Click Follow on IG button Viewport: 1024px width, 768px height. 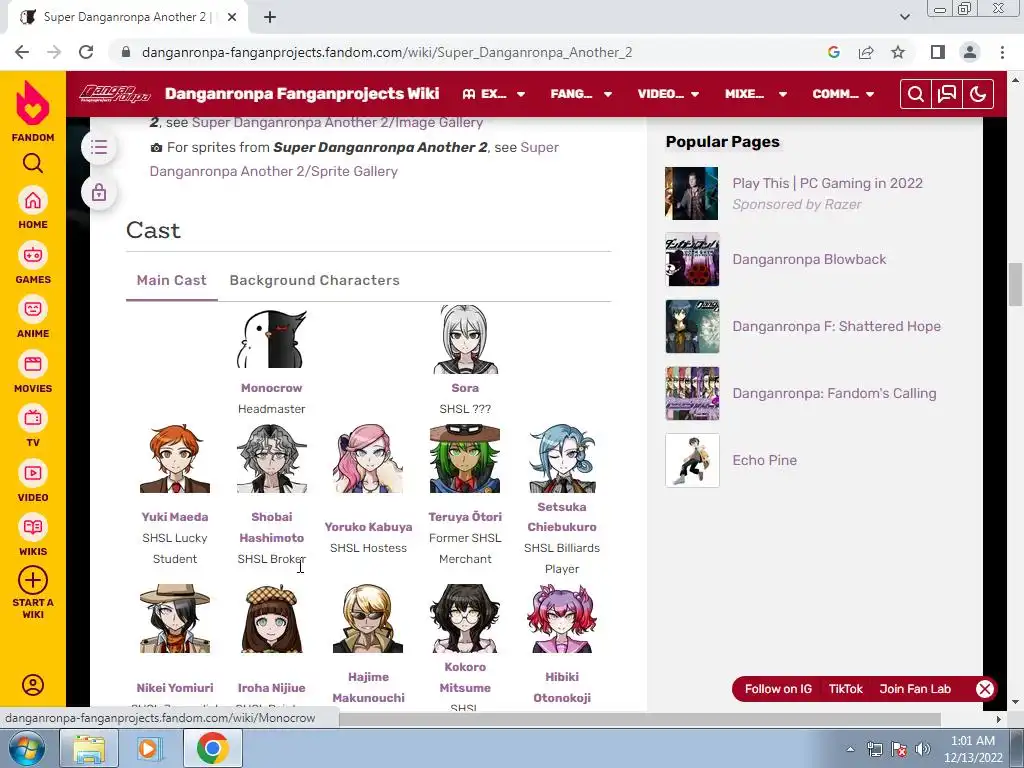pyautogui.click(x=778, y=689)
